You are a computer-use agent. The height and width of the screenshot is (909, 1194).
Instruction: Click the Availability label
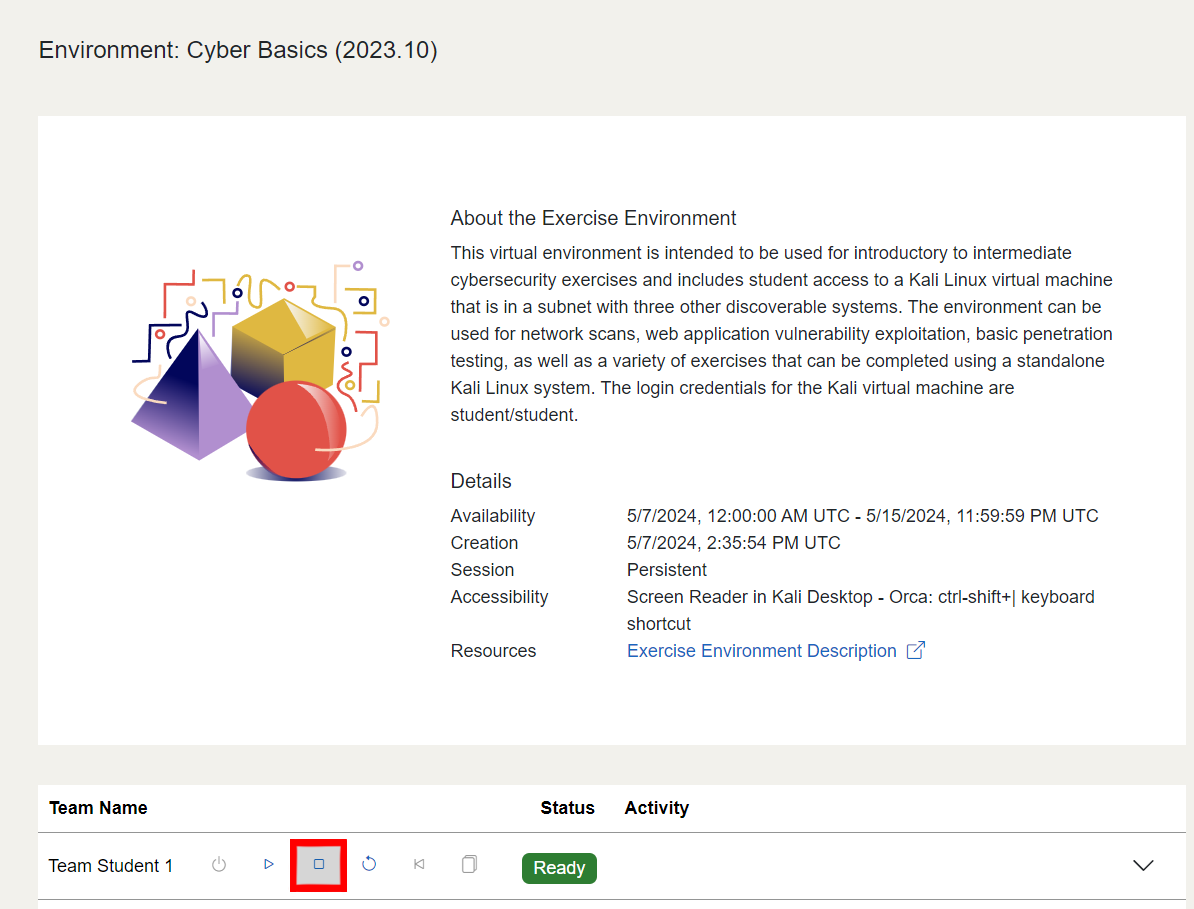493,516
